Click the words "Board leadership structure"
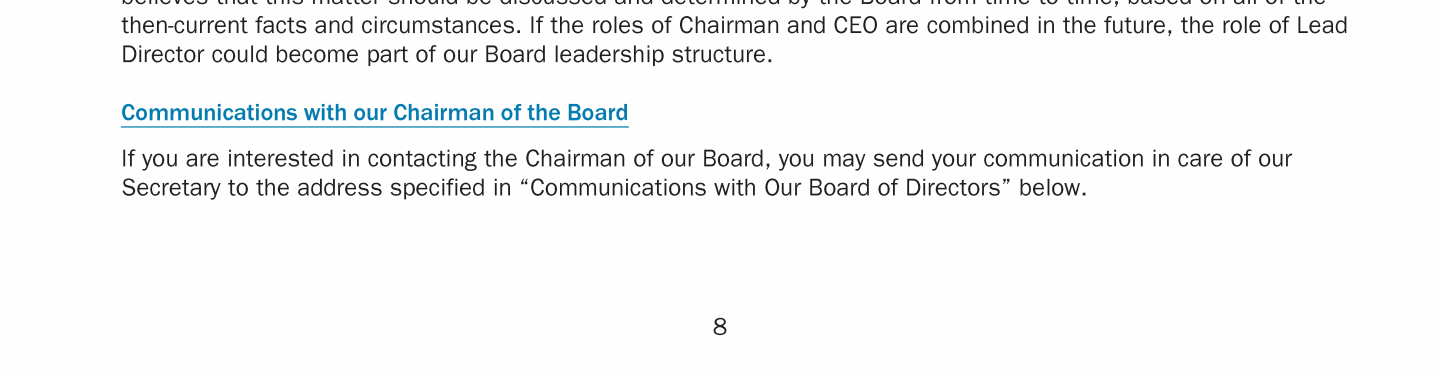1440x376 pixels. click(627, 55)
